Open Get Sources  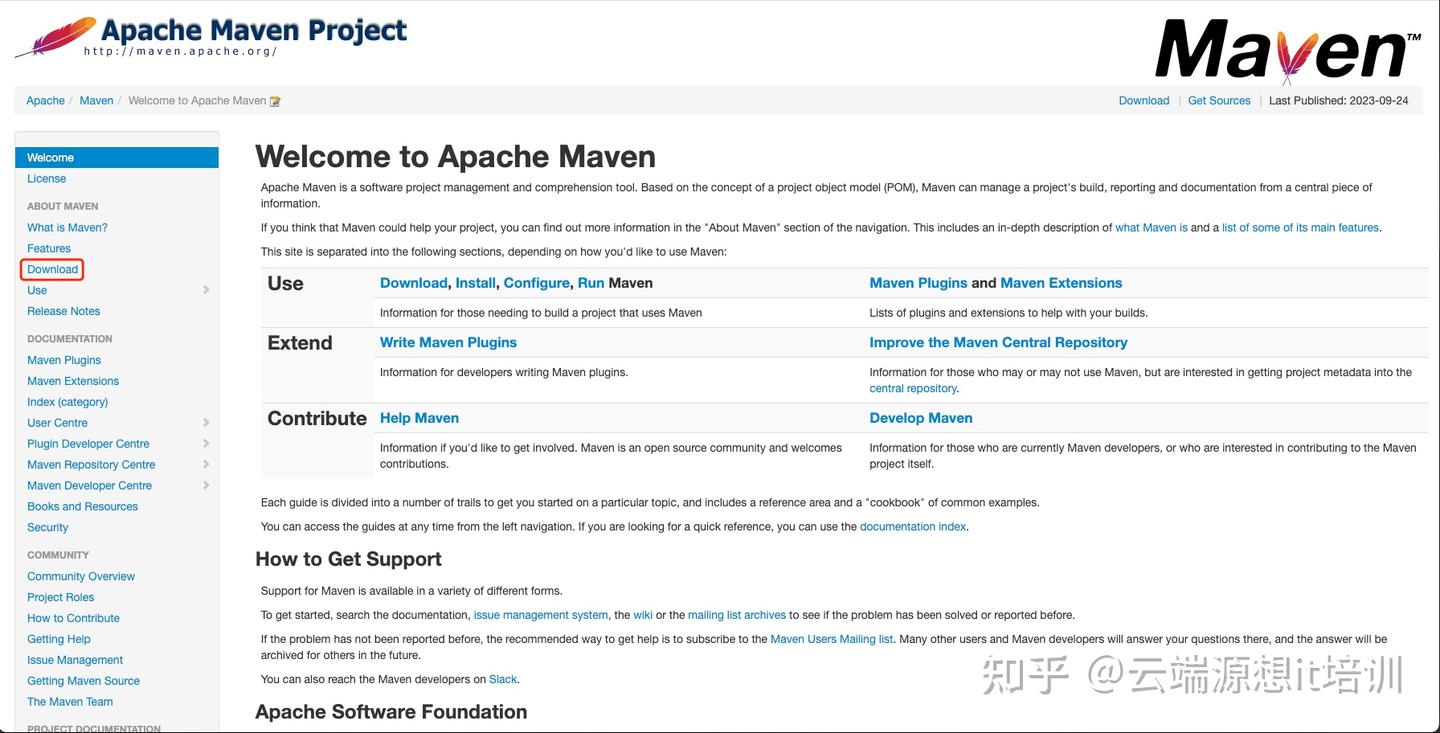coord(1219,100)
